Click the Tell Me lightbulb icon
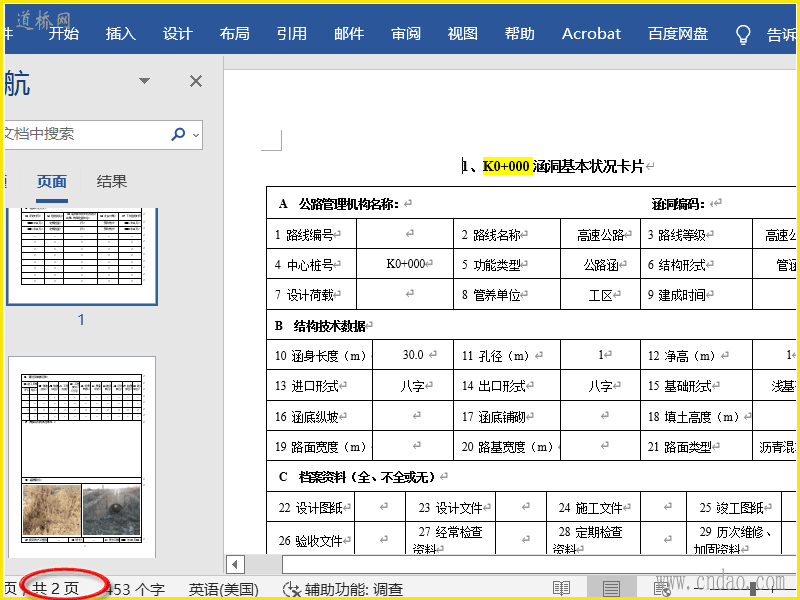 coord(743,34)
